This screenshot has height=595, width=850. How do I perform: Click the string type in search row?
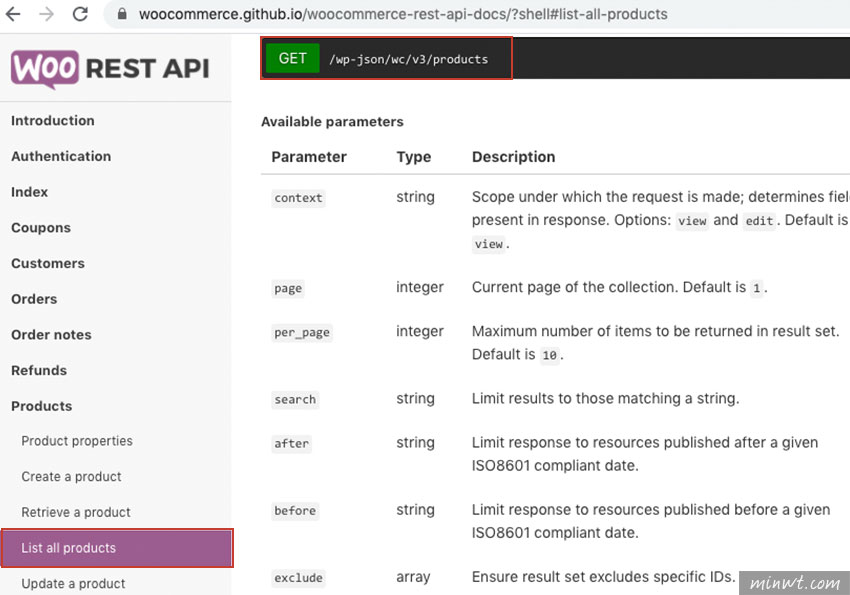tap(415, 399)
